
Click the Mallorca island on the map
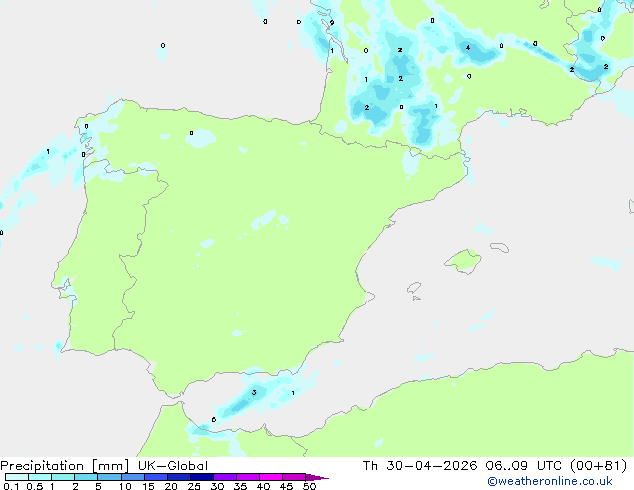[463, 262]
